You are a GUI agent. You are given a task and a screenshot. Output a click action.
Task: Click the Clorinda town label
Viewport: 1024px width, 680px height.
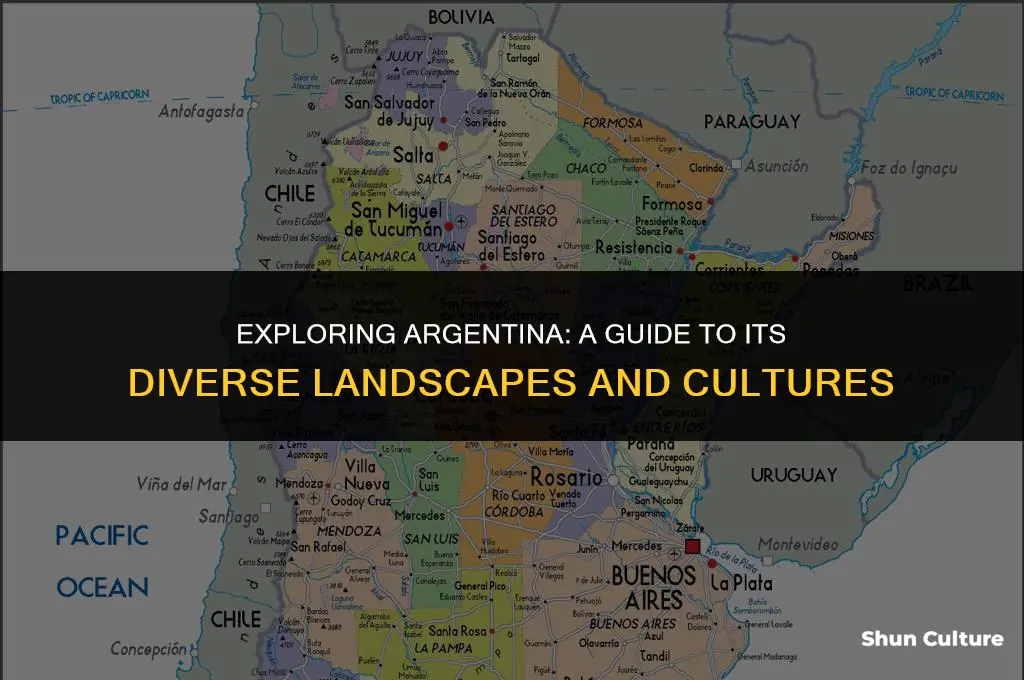[706, 168]
